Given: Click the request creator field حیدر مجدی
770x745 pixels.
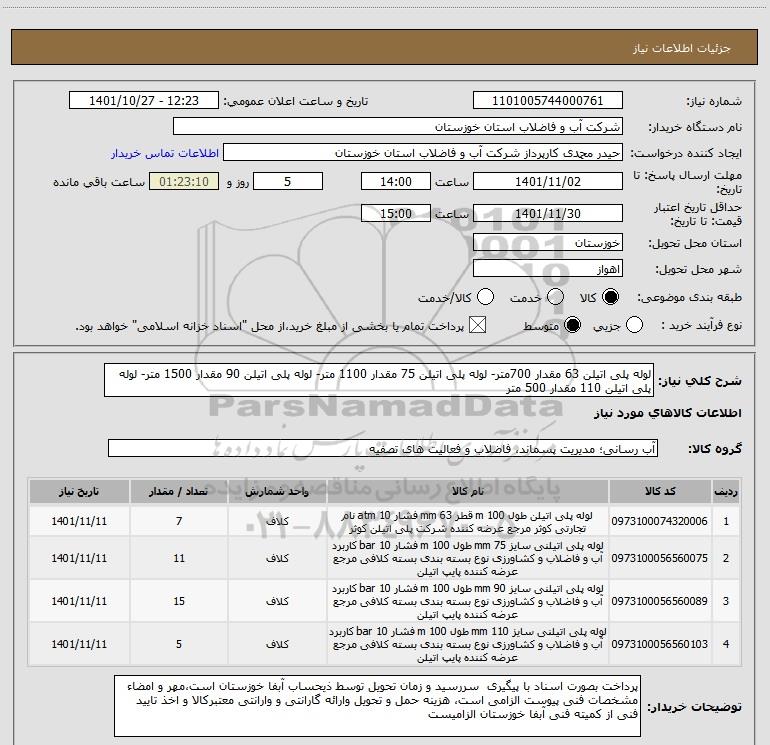Looking at the screenshot, I should click(x=423, y=153).
